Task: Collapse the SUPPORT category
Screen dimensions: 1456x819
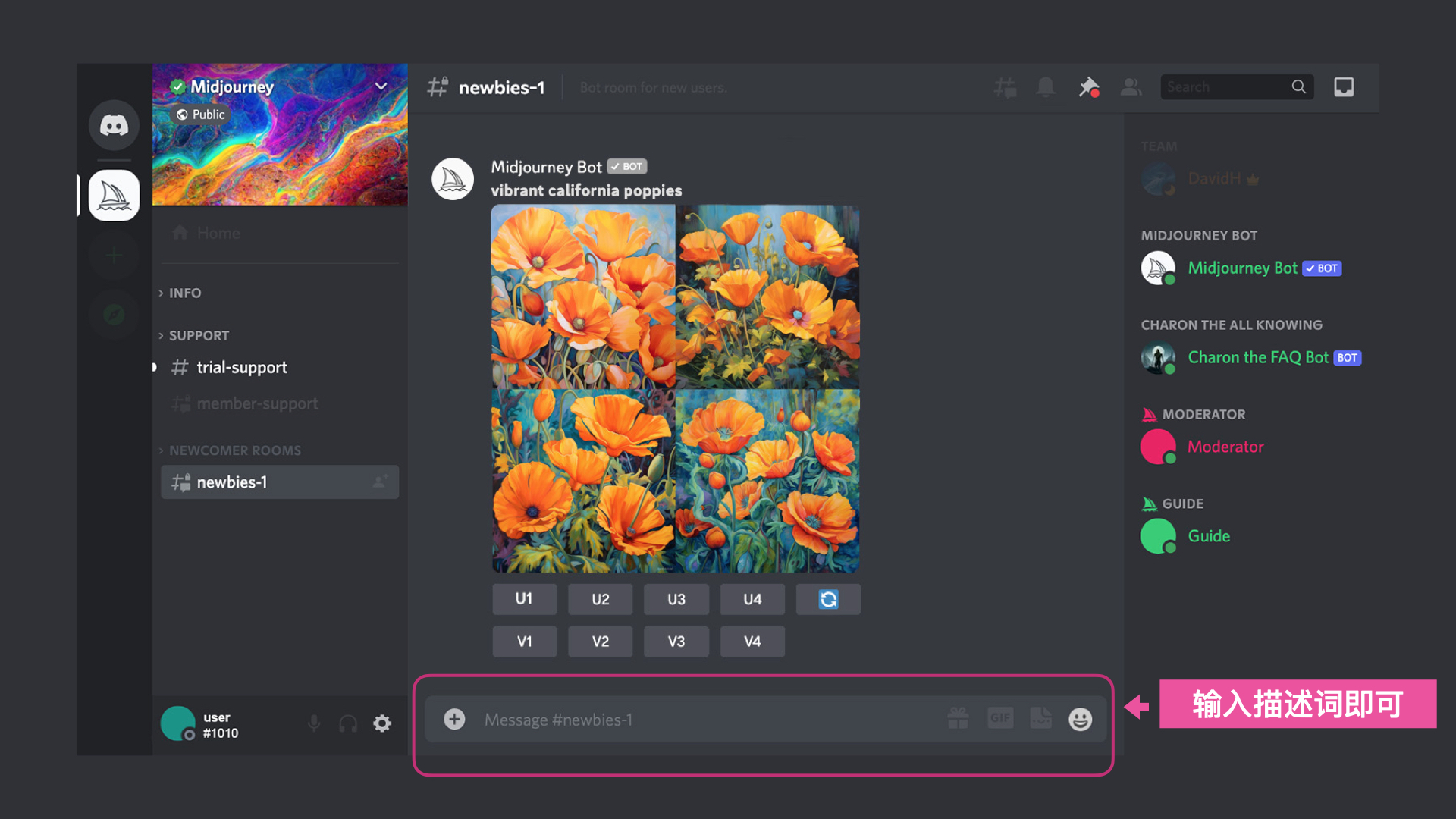Action: (198, 335)
